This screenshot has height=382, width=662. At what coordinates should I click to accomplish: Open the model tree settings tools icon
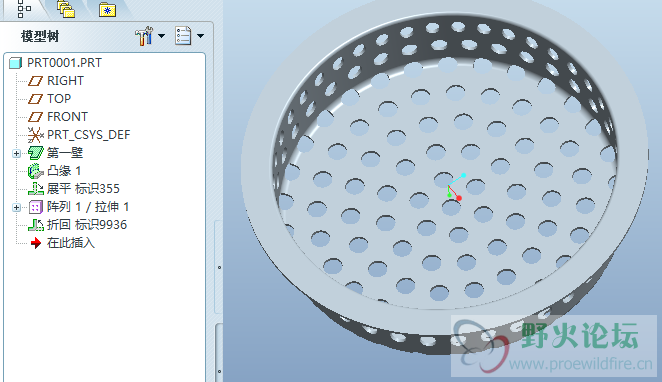[x=144, y=36]
